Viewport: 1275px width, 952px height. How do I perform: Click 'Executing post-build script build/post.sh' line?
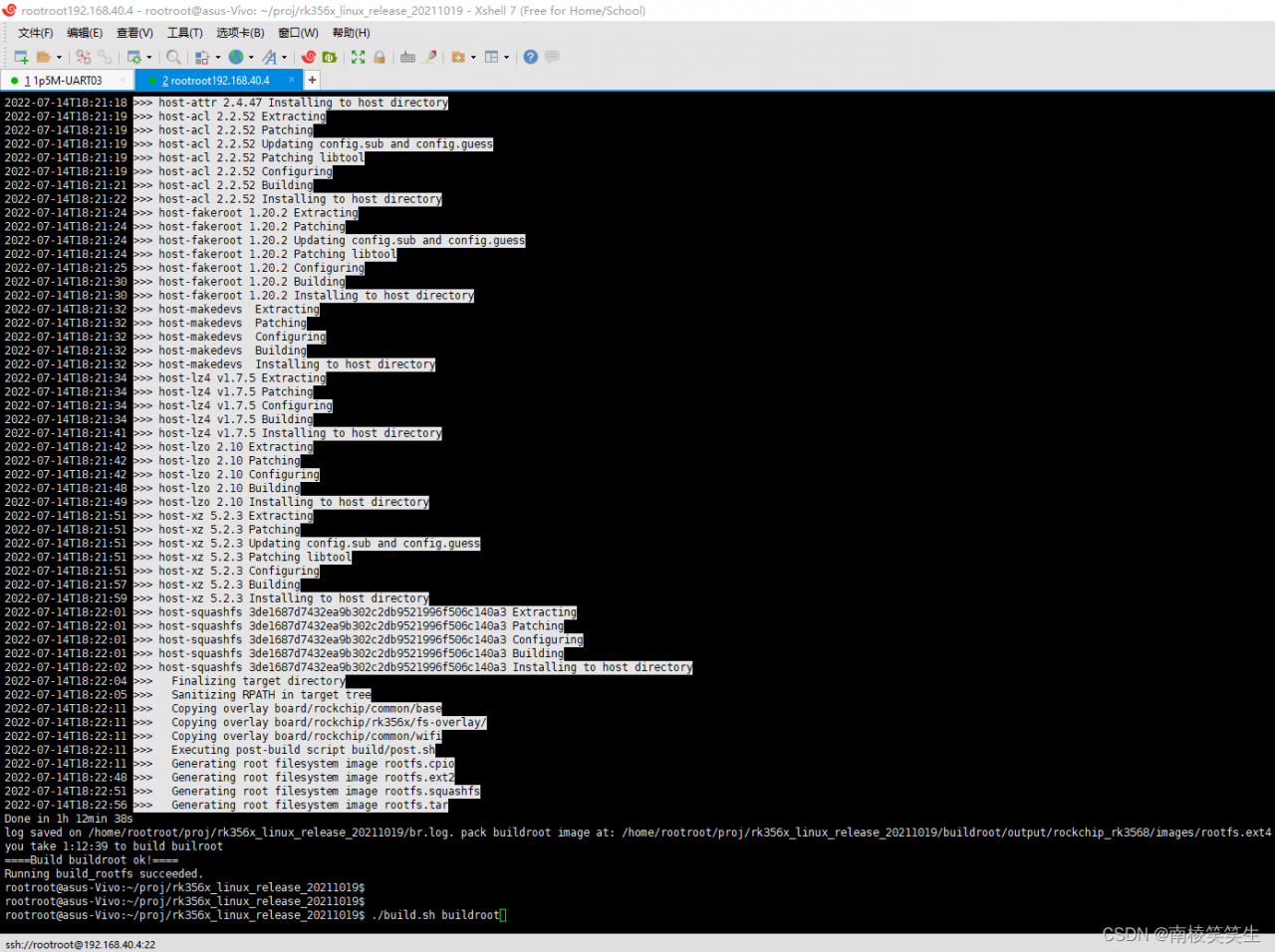point(303,750)
